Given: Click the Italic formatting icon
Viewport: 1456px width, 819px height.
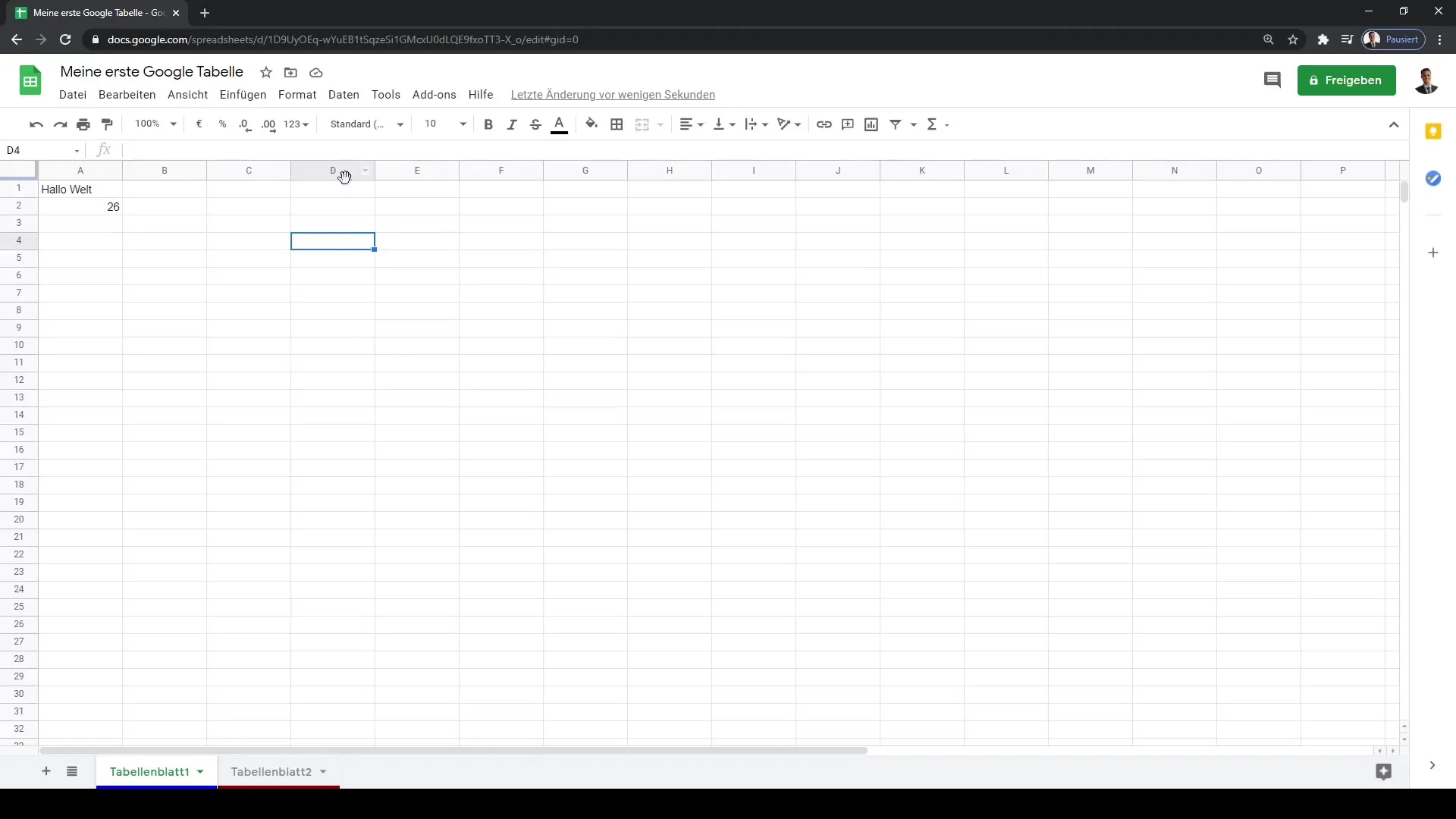Looking at the screenshot, I should pos(511,124).
